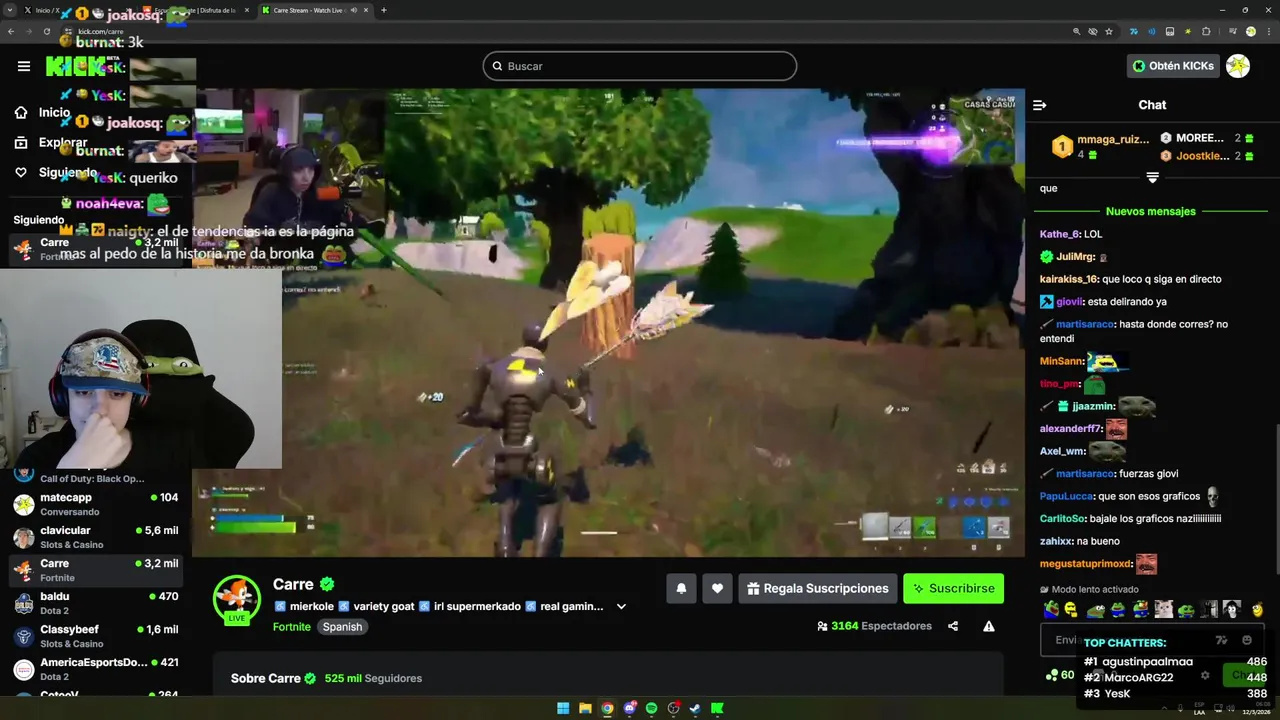Screen dimensions: 1280x720
Task: Click the Chrome back arrow
Action: pyautogui.click(x=11, y=31)
